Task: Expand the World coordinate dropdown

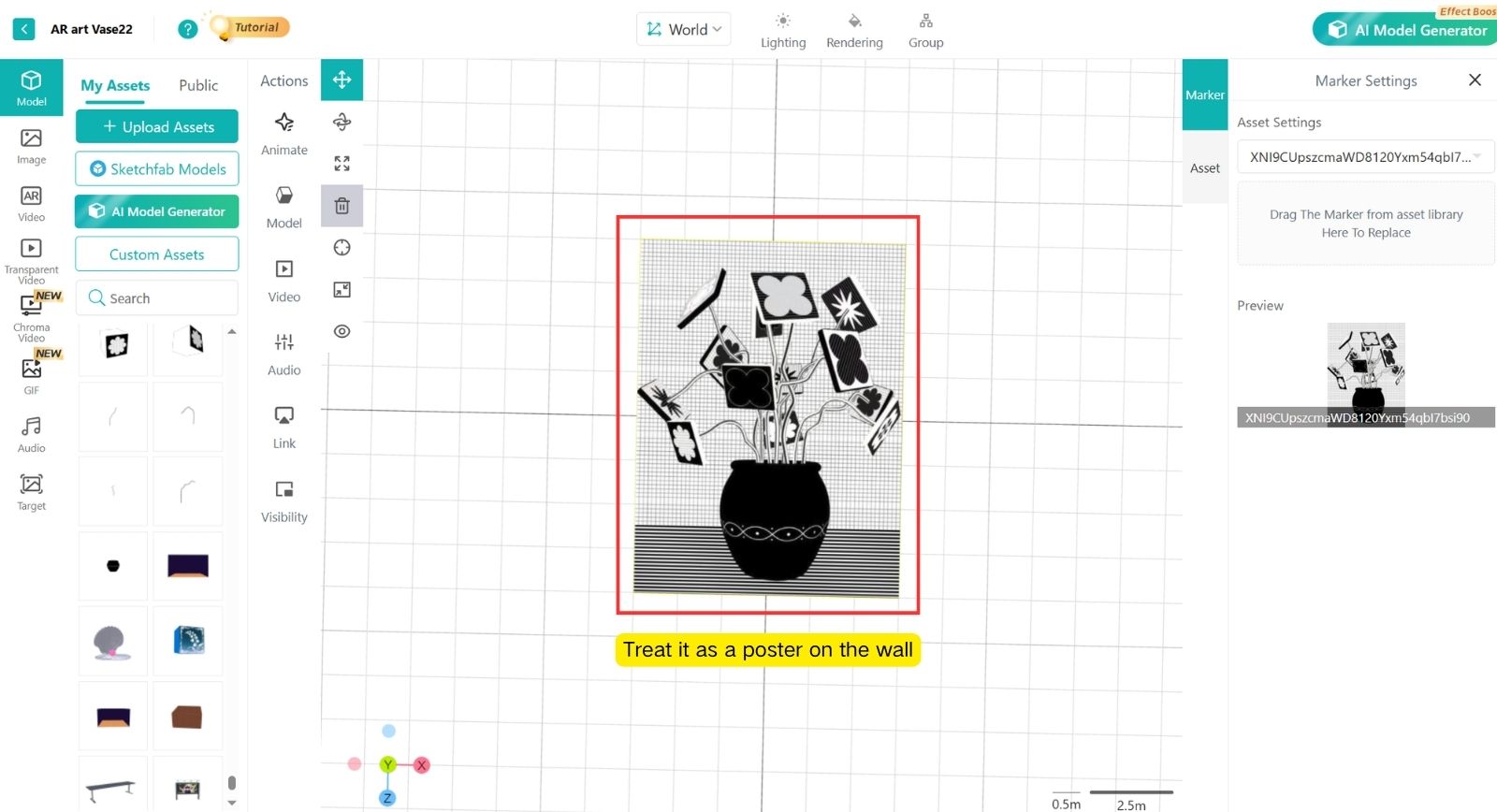Action: coord(684,29)
